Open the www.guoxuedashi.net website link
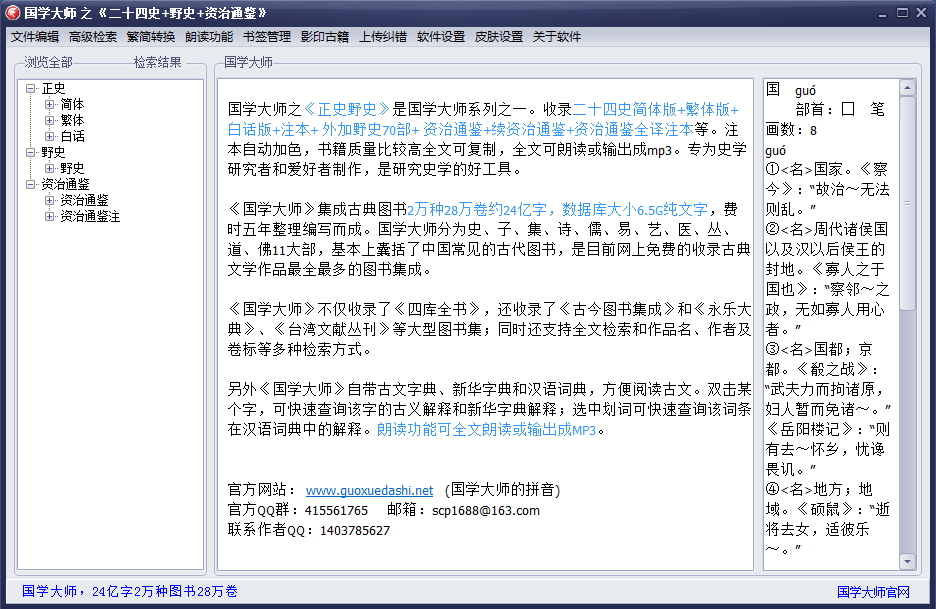The image size is (936, 609). coord(369,491)
